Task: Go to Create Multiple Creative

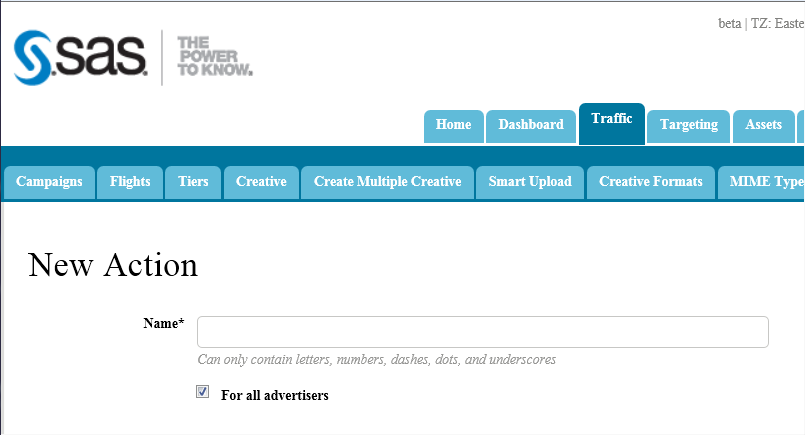Action: 387,182
